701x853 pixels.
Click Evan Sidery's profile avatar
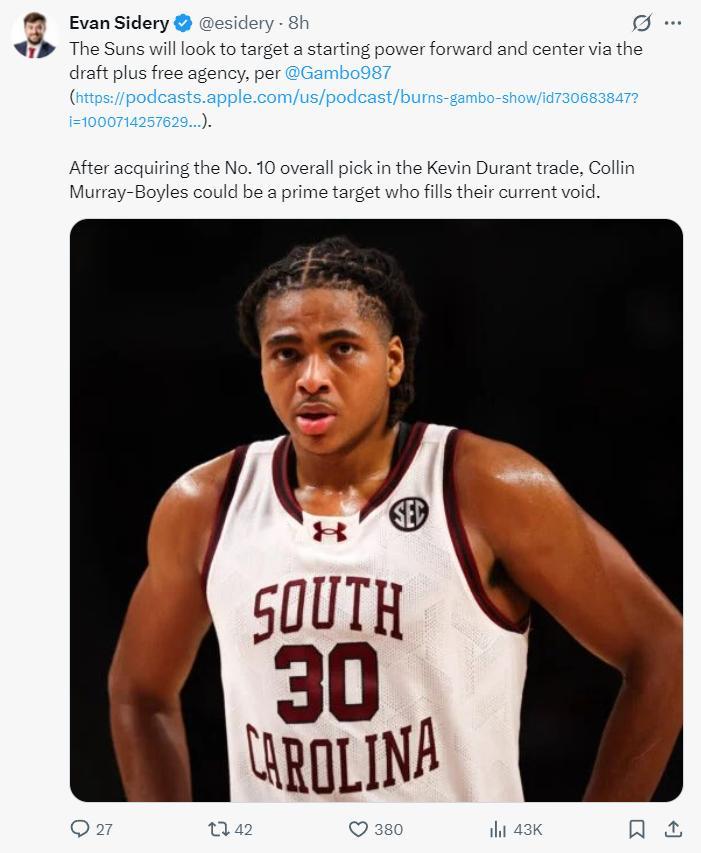pos(33,36)
